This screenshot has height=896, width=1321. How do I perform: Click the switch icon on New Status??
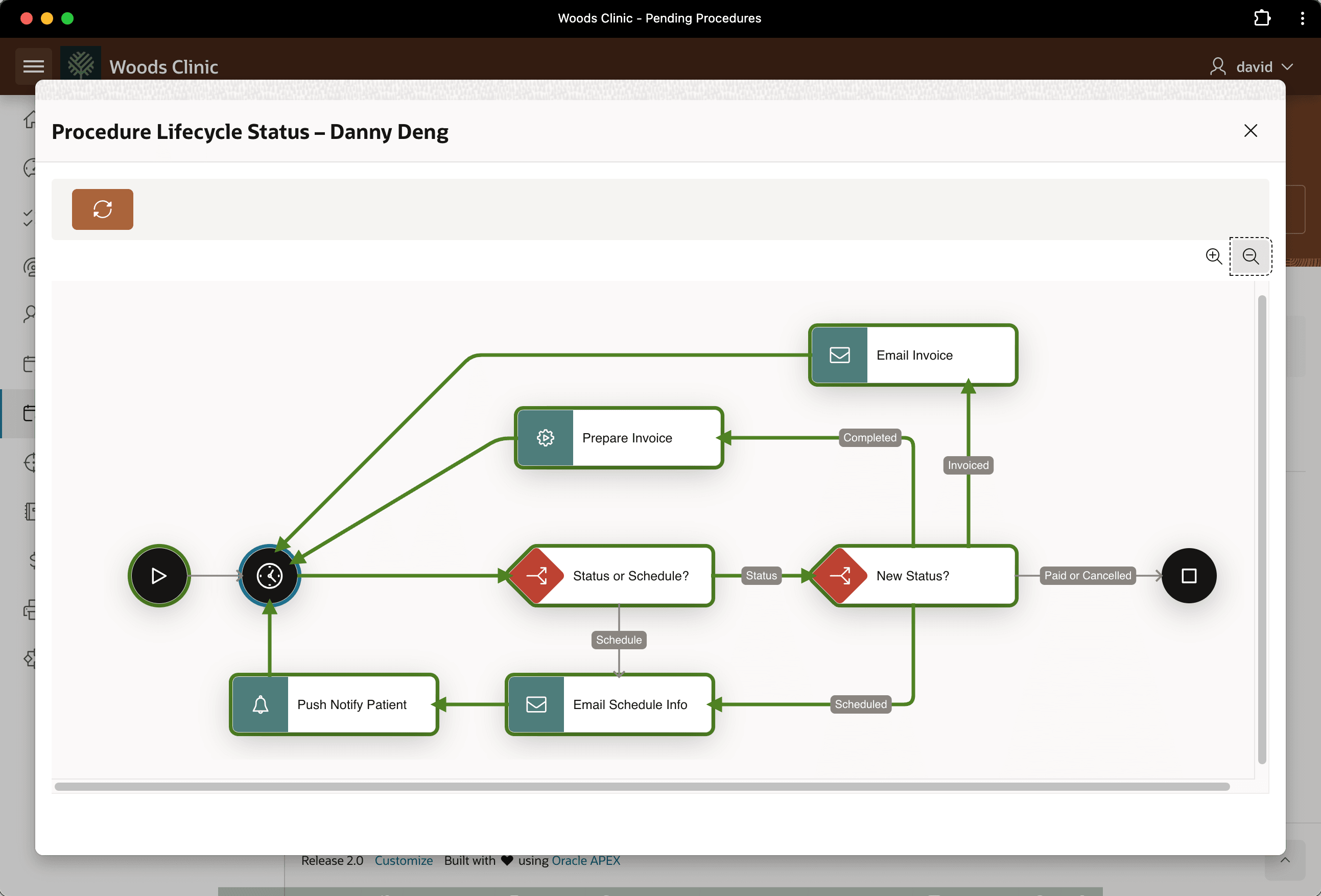[840, 576]
